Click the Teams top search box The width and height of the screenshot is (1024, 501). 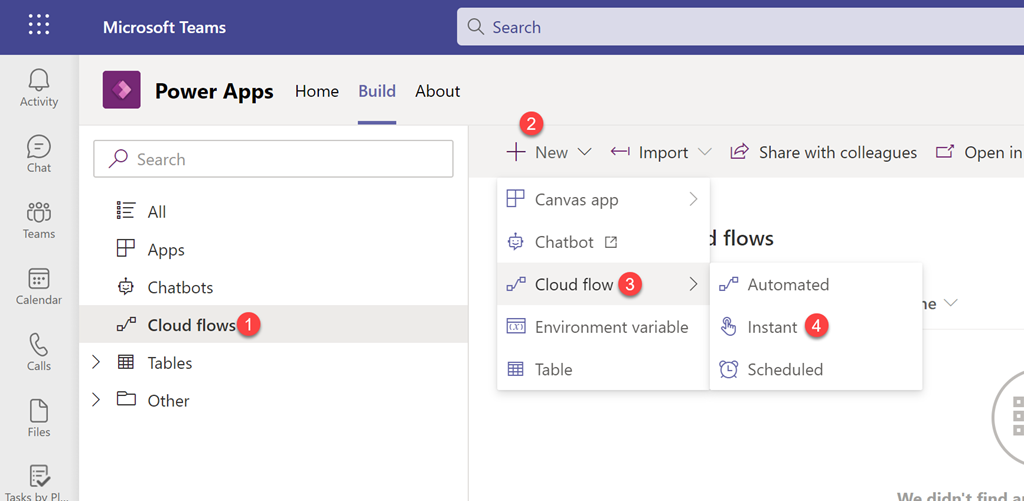[x=740, y=27]
